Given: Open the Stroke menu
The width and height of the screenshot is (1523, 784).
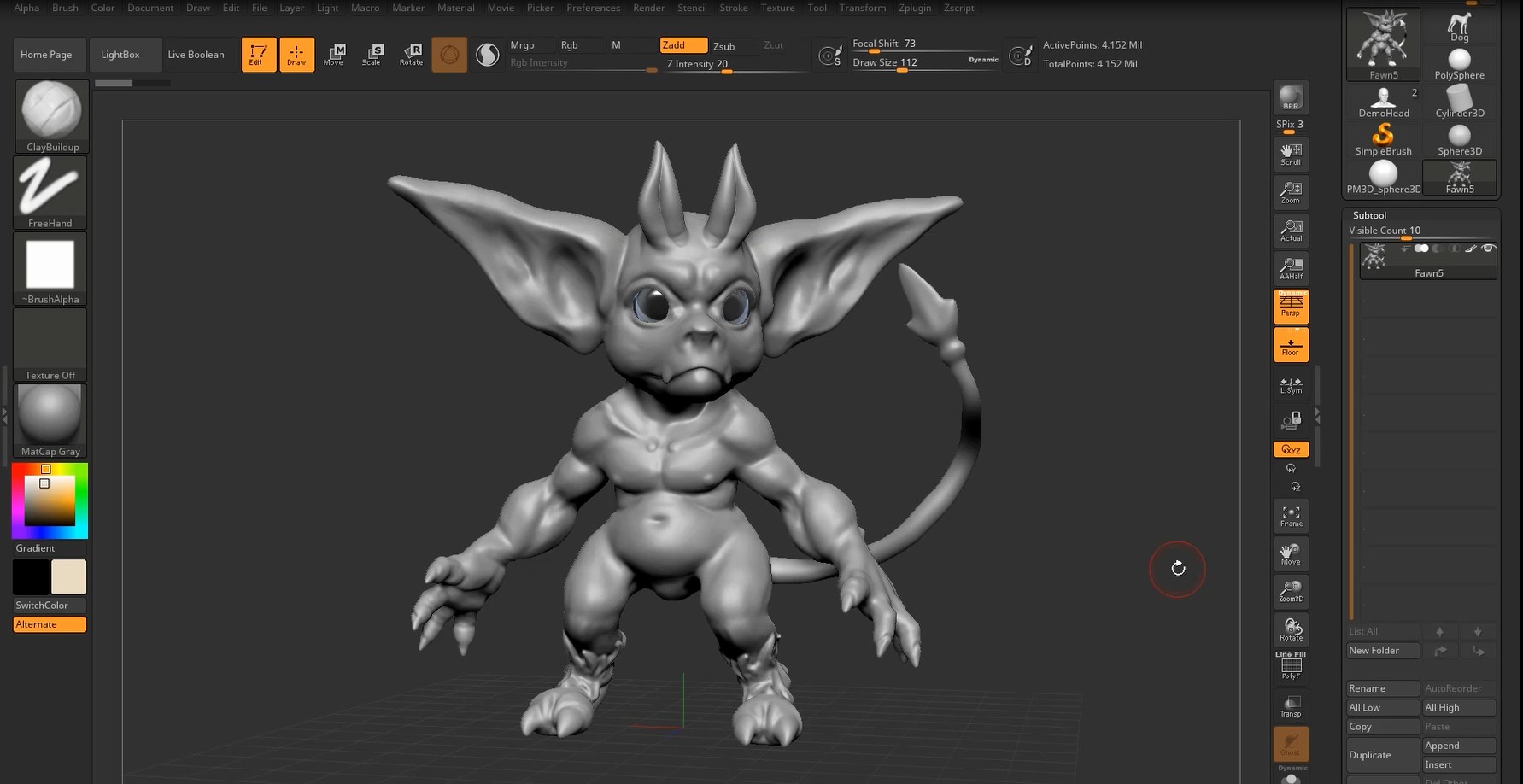Looking at the screenshot, I should click(733, 8).
